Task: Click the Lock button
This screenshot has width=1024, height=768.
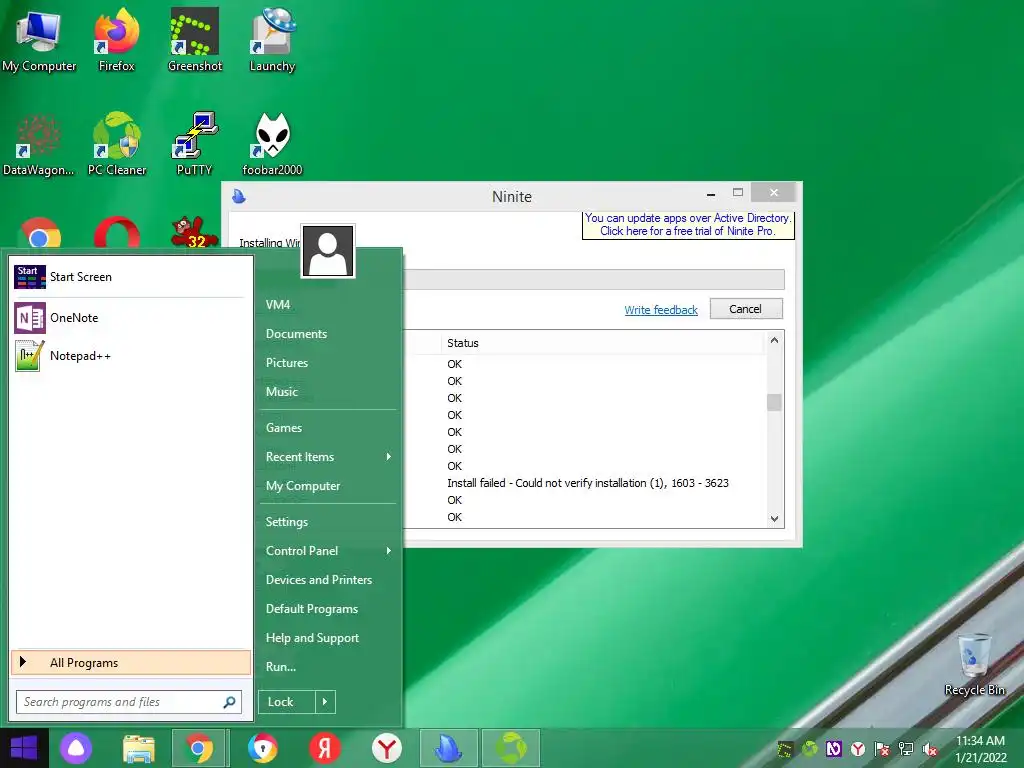Action: coord(287,702)
